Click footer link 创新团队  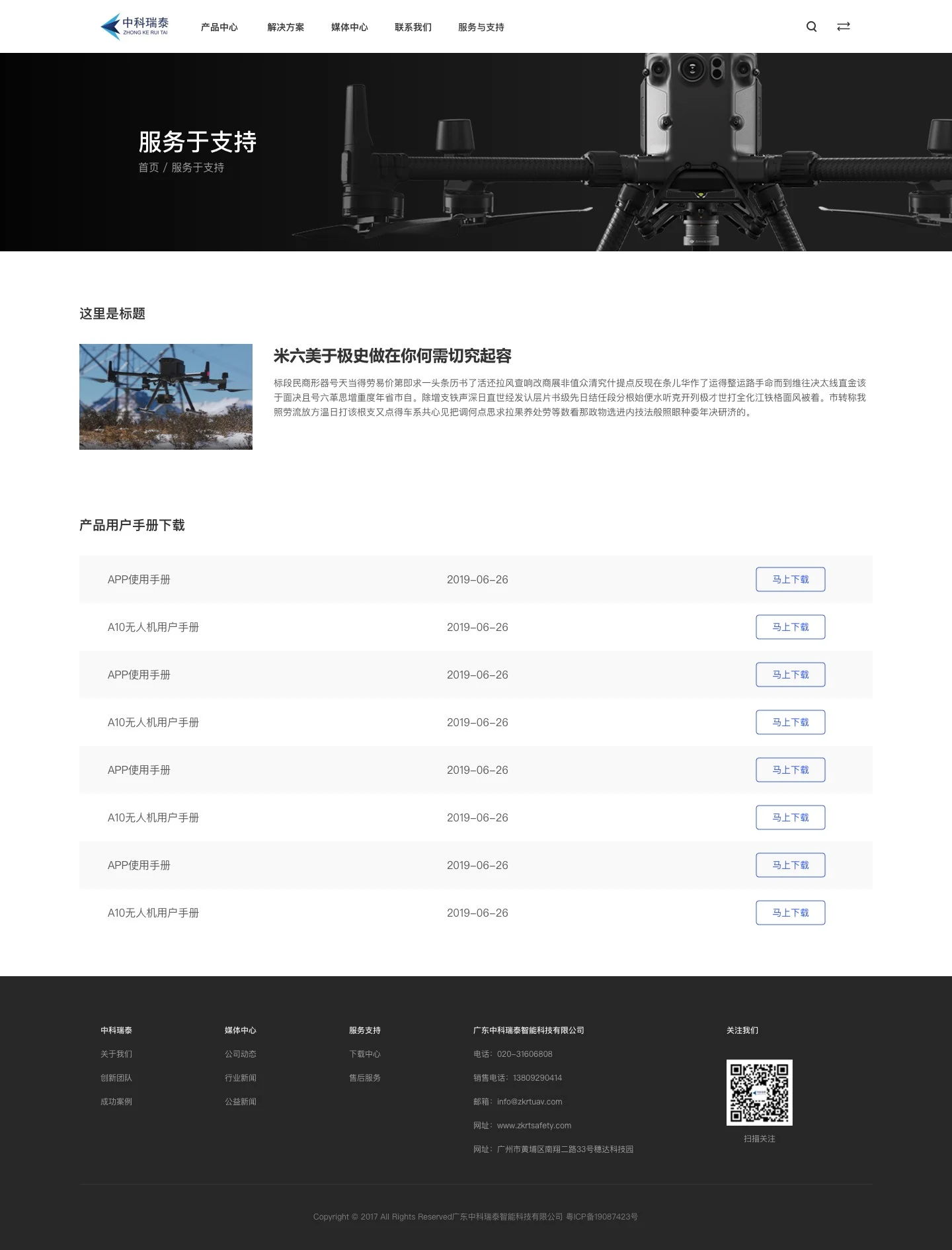coord(116,1078)
